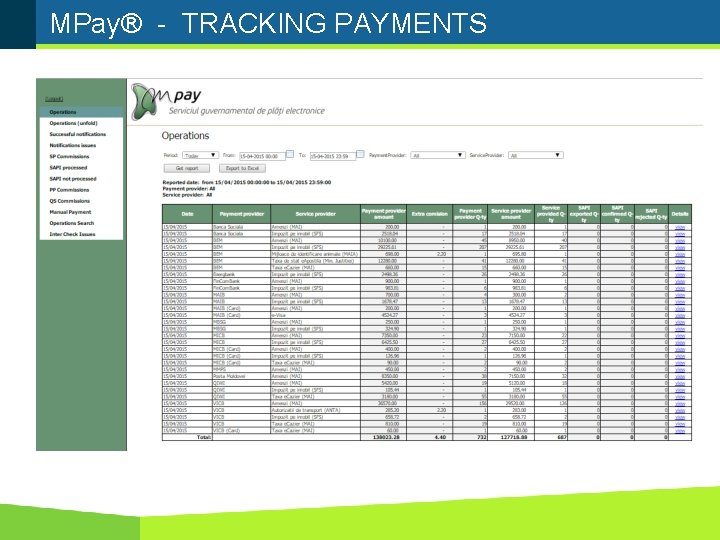Open the calendar picker beside the From field
The image size is (720, 540).
tap(290, 154)
